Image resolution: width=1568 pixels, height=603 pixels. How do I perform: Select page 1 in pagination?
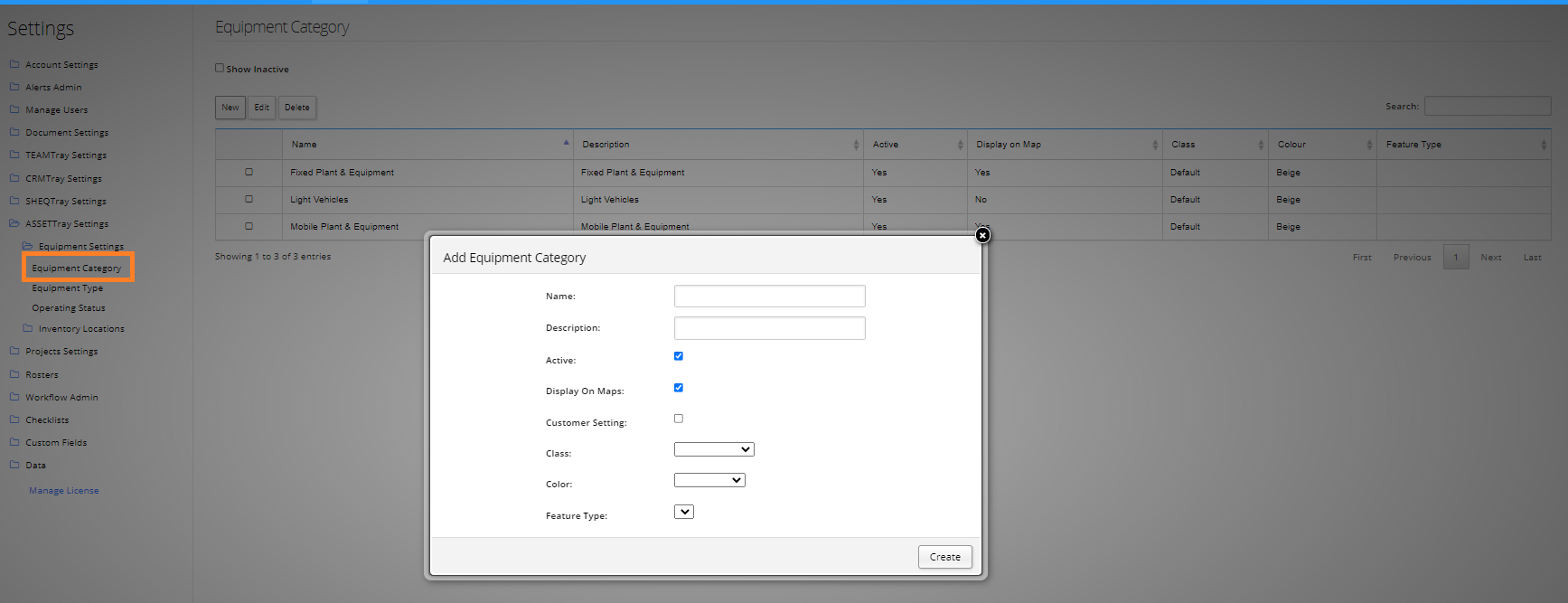pyautogui.click(x=1456, y=258)
